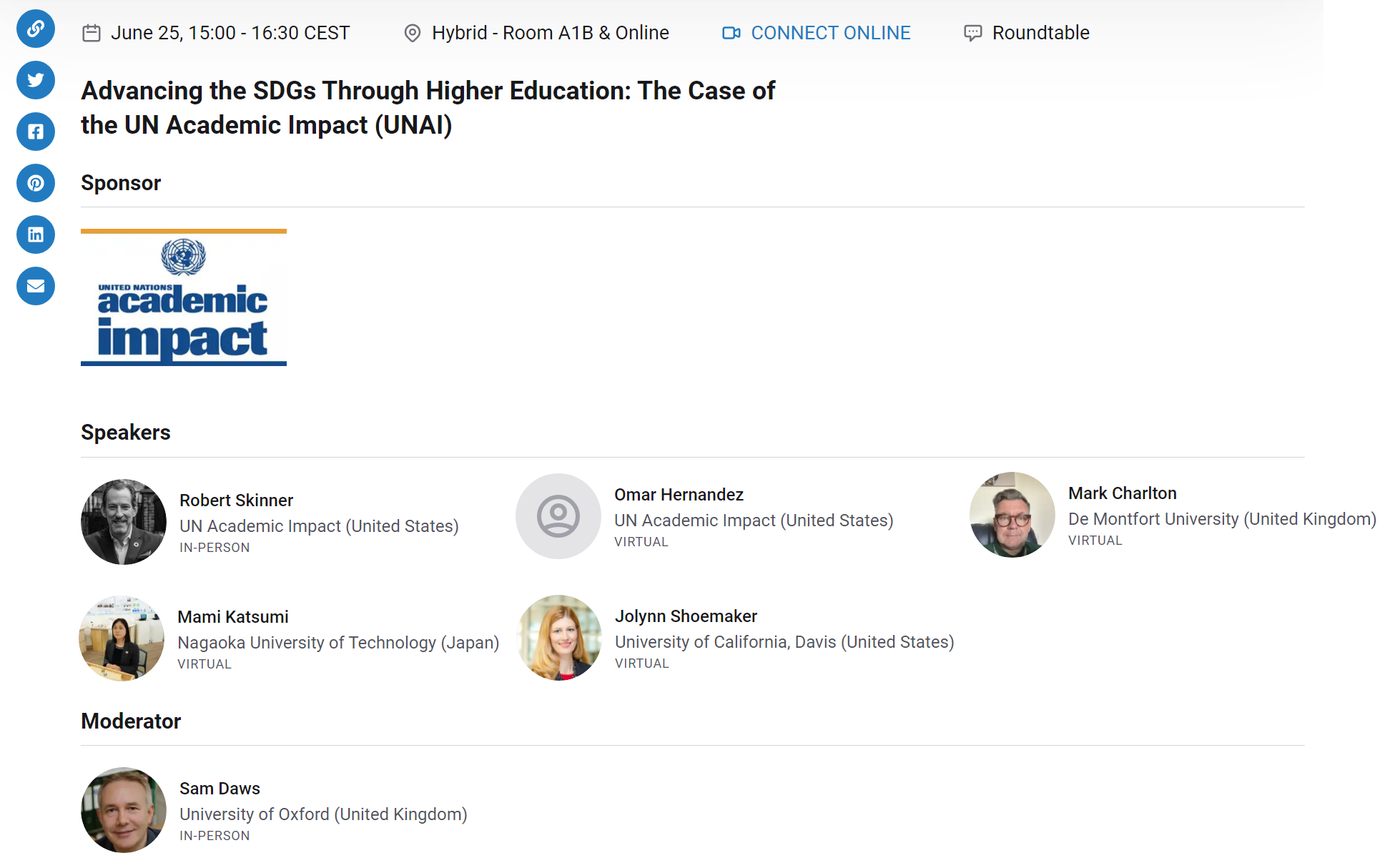Open moderator Sam Daws's photo
Screen dimensions: 1400x858
click(124, 810)
